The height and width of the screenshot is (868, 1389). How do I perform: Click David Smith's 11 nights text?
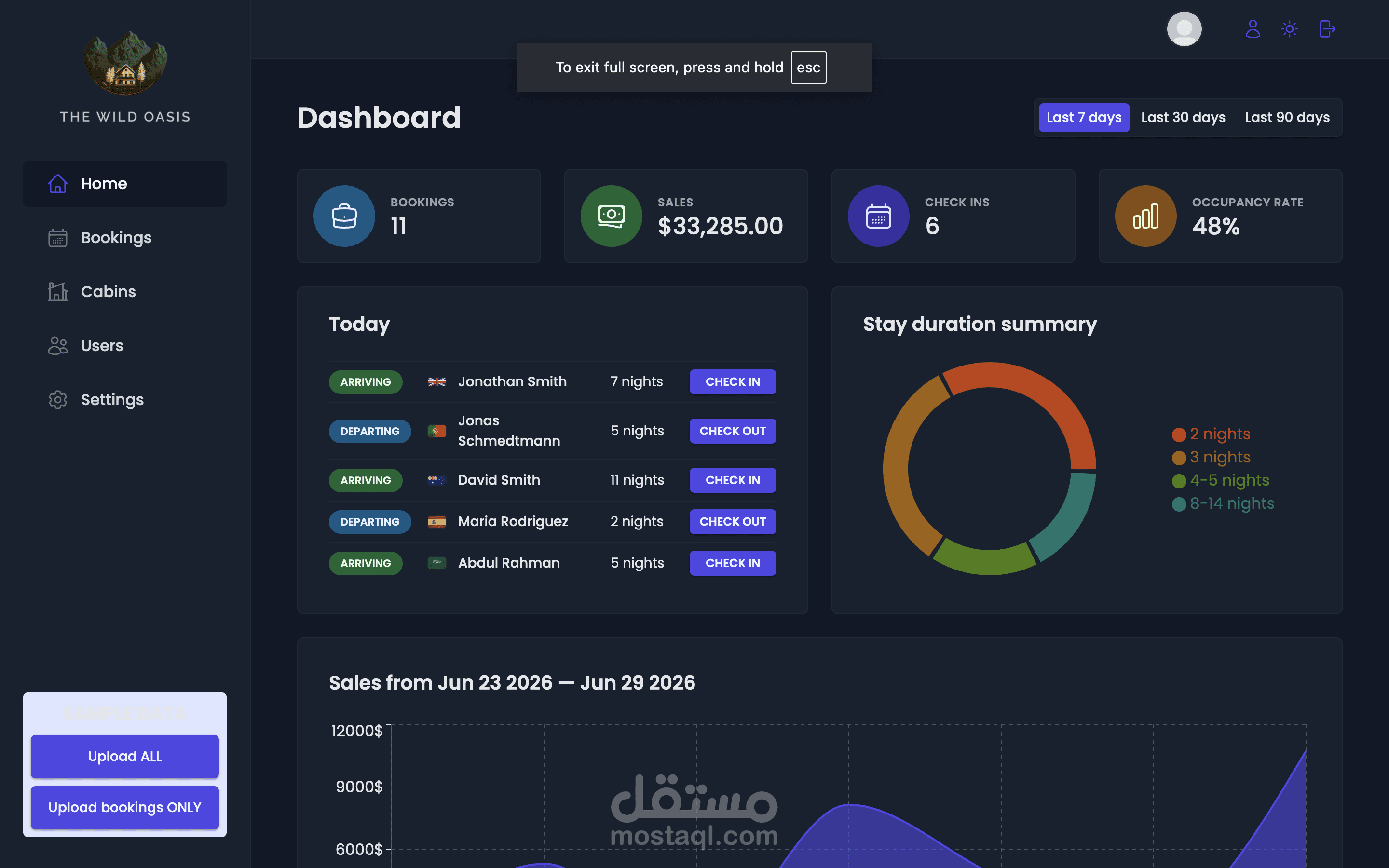coord(637,480)
